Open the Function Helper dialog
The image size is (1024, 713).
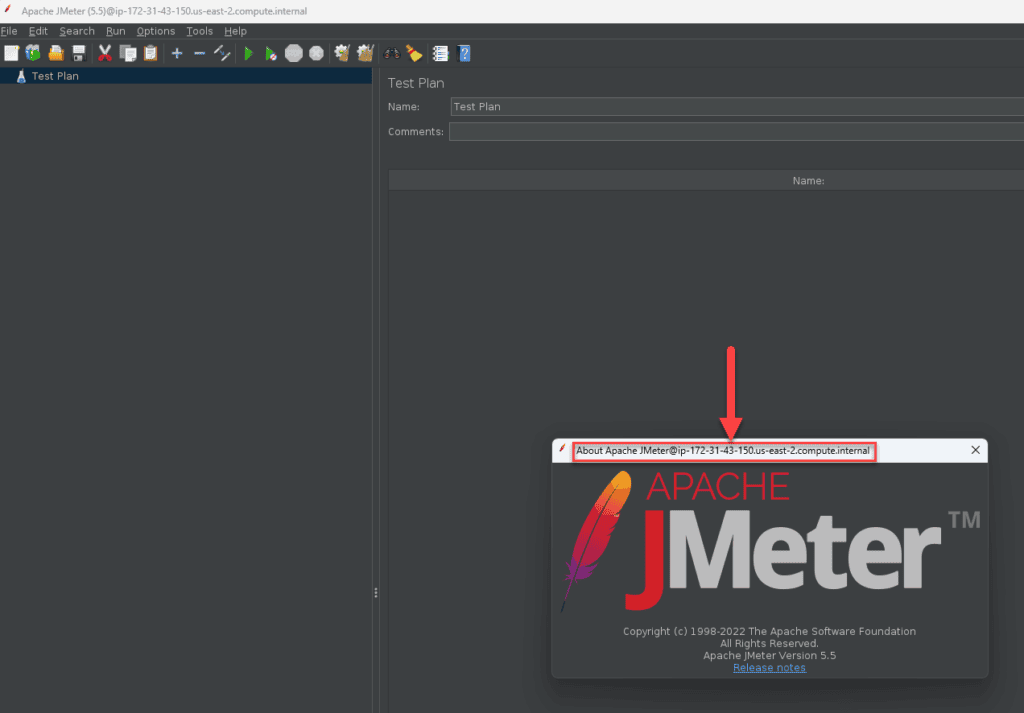[x=440, y=53]
